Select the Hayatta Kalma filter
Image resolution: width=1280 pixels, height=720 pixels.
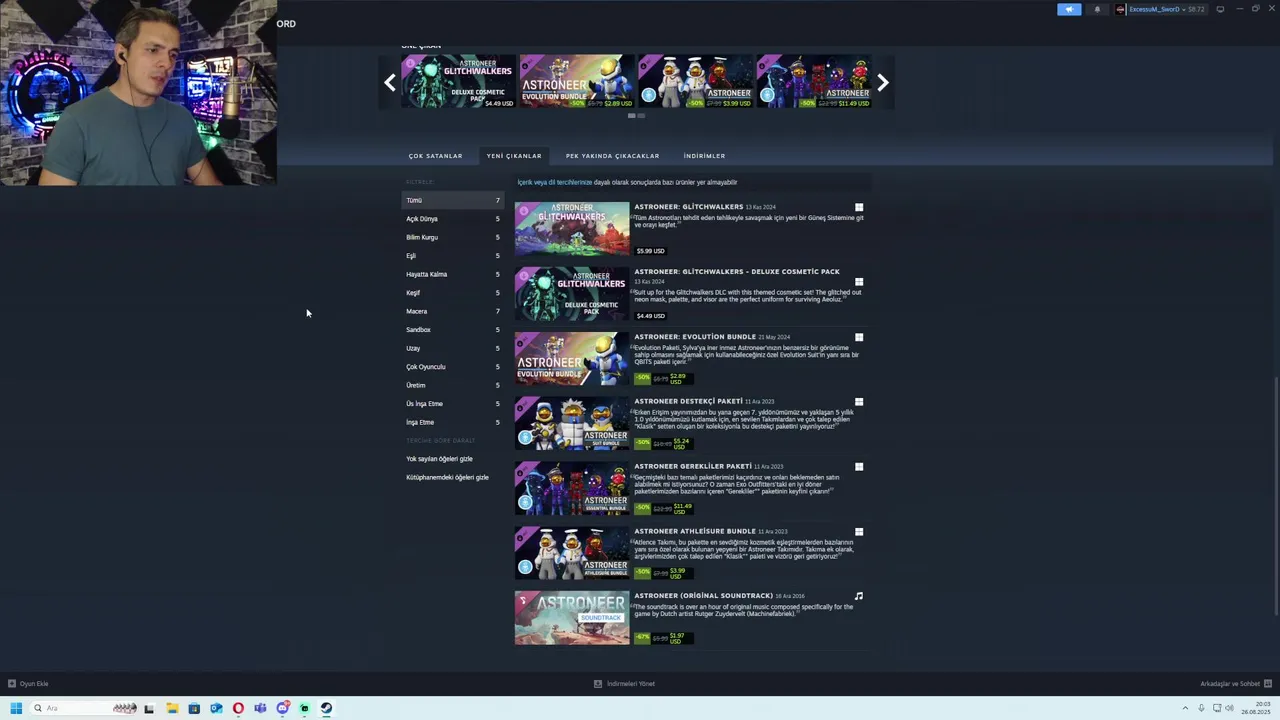coord(453,274)
